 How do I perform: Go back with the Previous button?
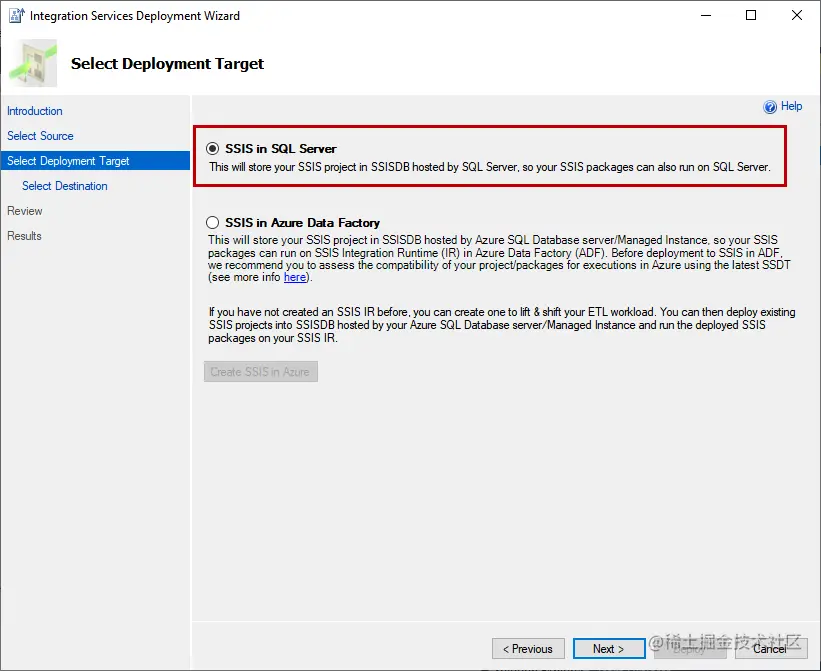(x=528, y=649)
